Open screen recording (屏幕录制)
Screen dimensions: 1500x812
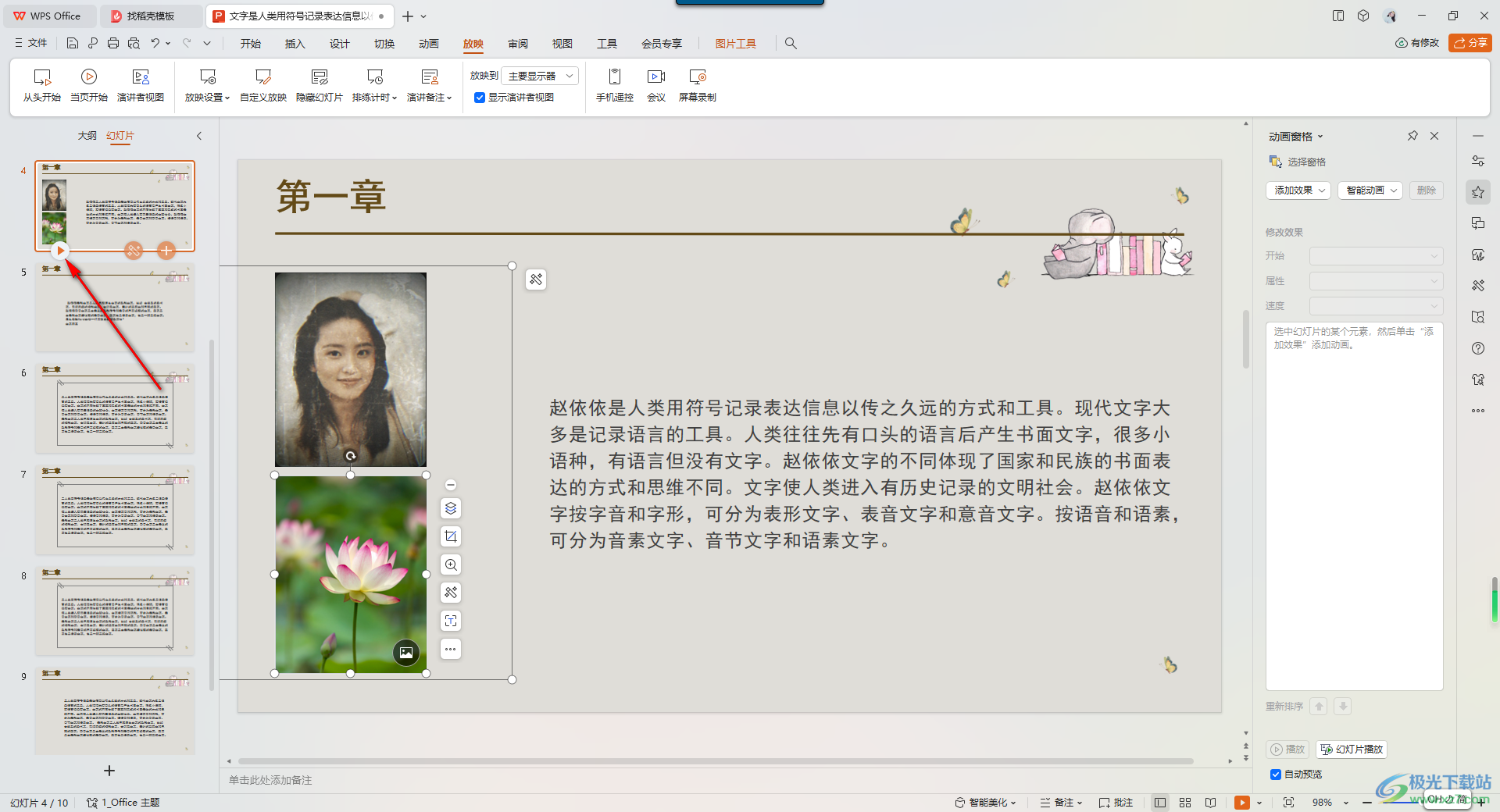point(698,85)
